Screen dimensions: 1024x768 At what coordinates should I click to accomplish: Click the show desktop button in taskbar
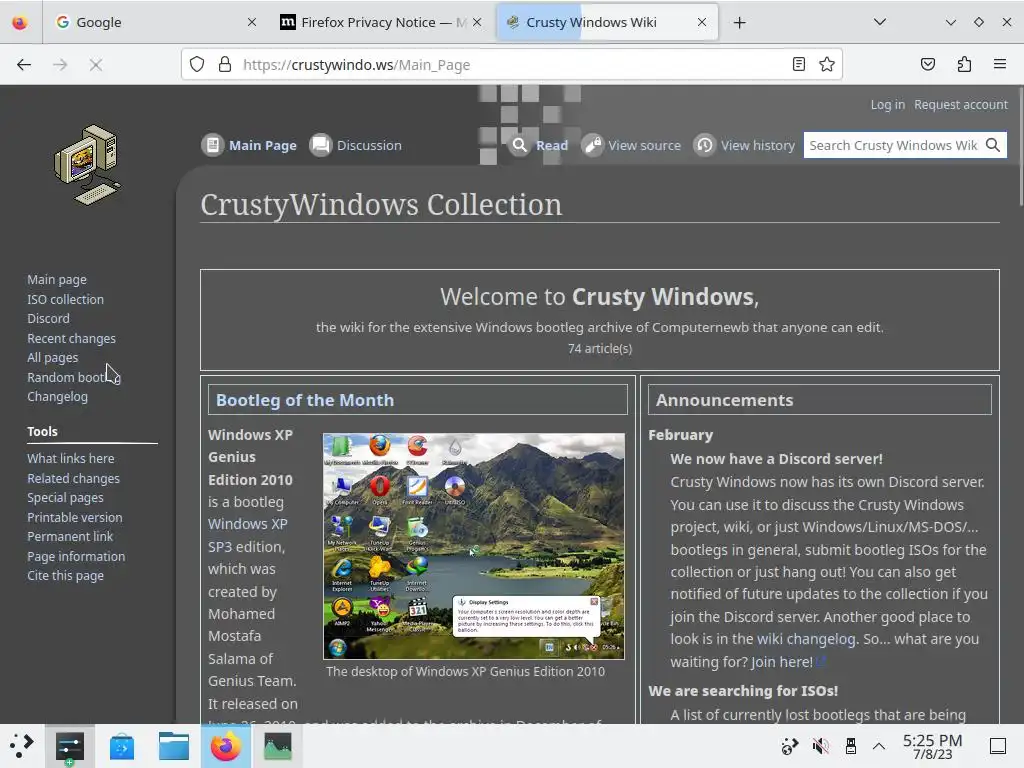998,746
